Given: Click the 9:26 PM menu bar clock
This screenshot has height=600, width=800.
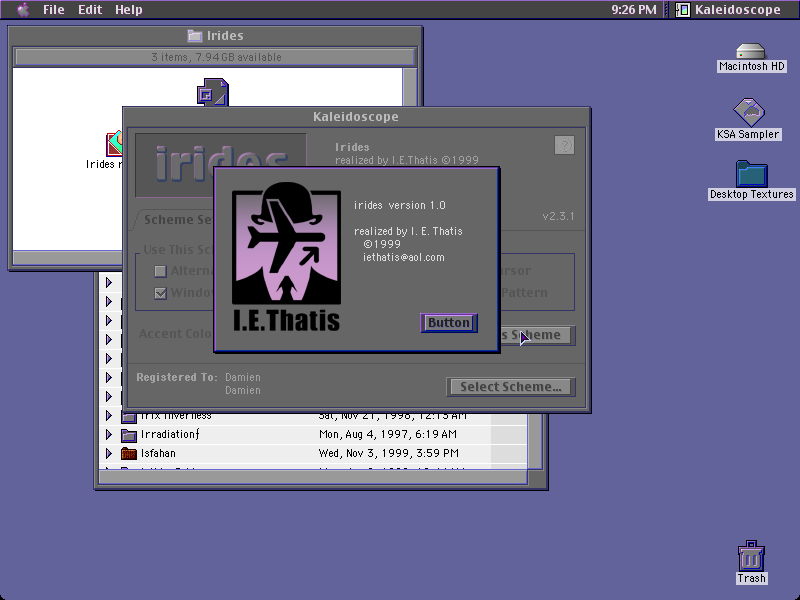Looking at the screenshot, I should point(634,10).
